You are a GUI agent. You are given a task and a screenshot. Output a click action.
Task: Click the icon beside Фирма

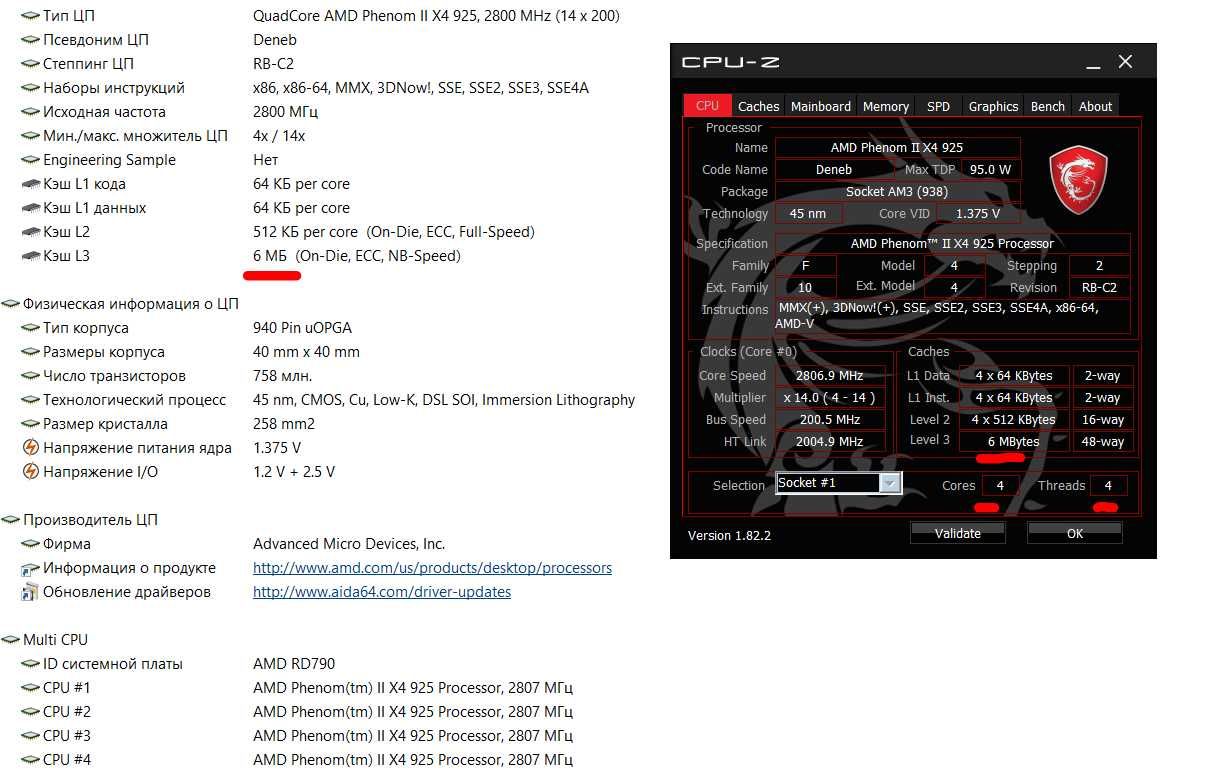point(30,544)
